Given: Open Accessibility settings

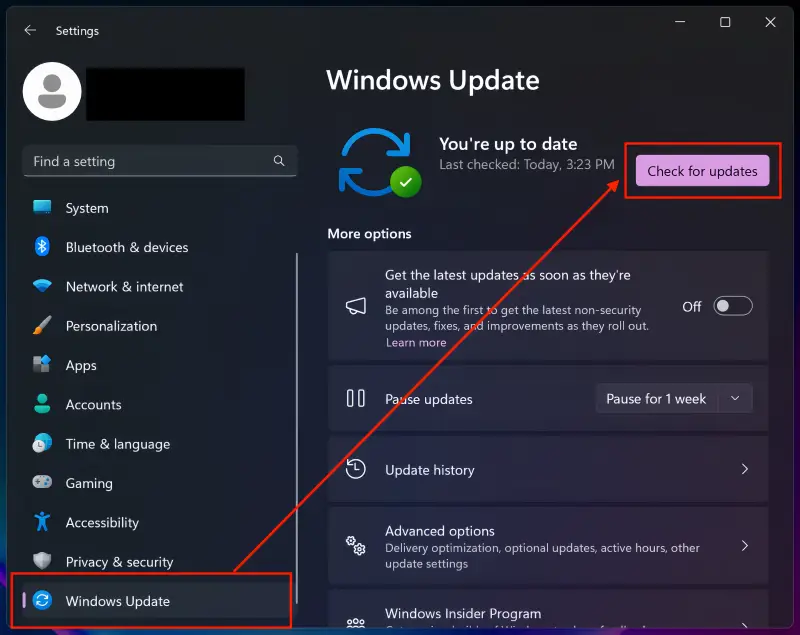Looking at the screenshot, I should 159,522.
